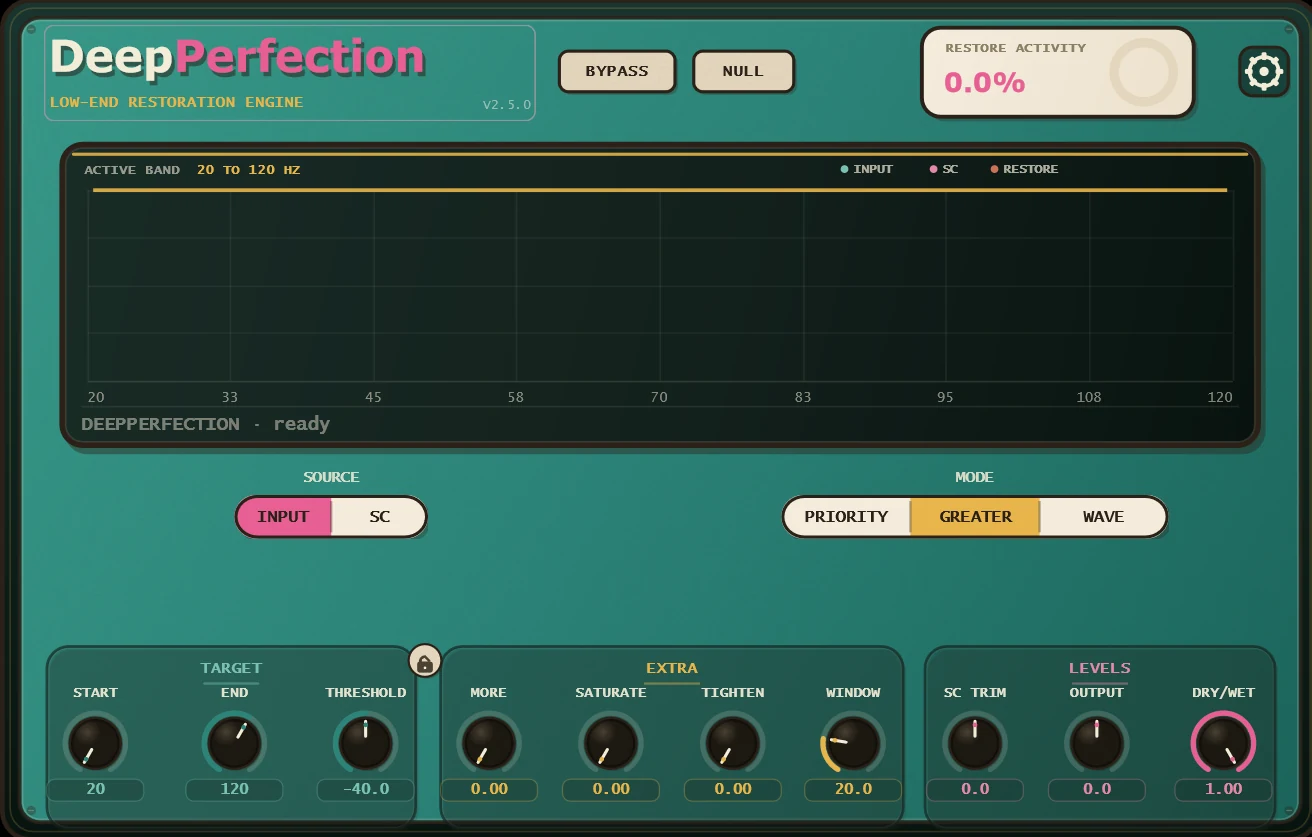Click the WINDOW value field showing 20.0
Image resolution: width=1312 pixels, height=837 pixels.
(x=853, y=789)
